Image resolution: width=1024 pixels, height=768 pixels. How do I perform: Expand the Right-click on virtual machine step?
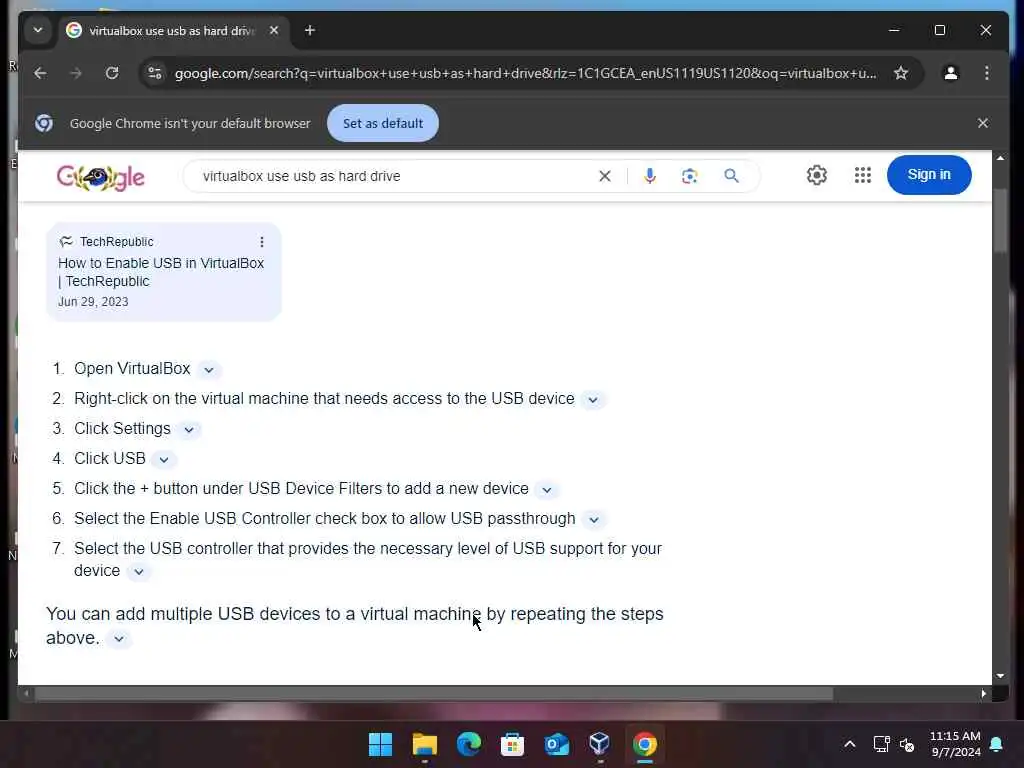pyautogui.click(x=593, y=400)
